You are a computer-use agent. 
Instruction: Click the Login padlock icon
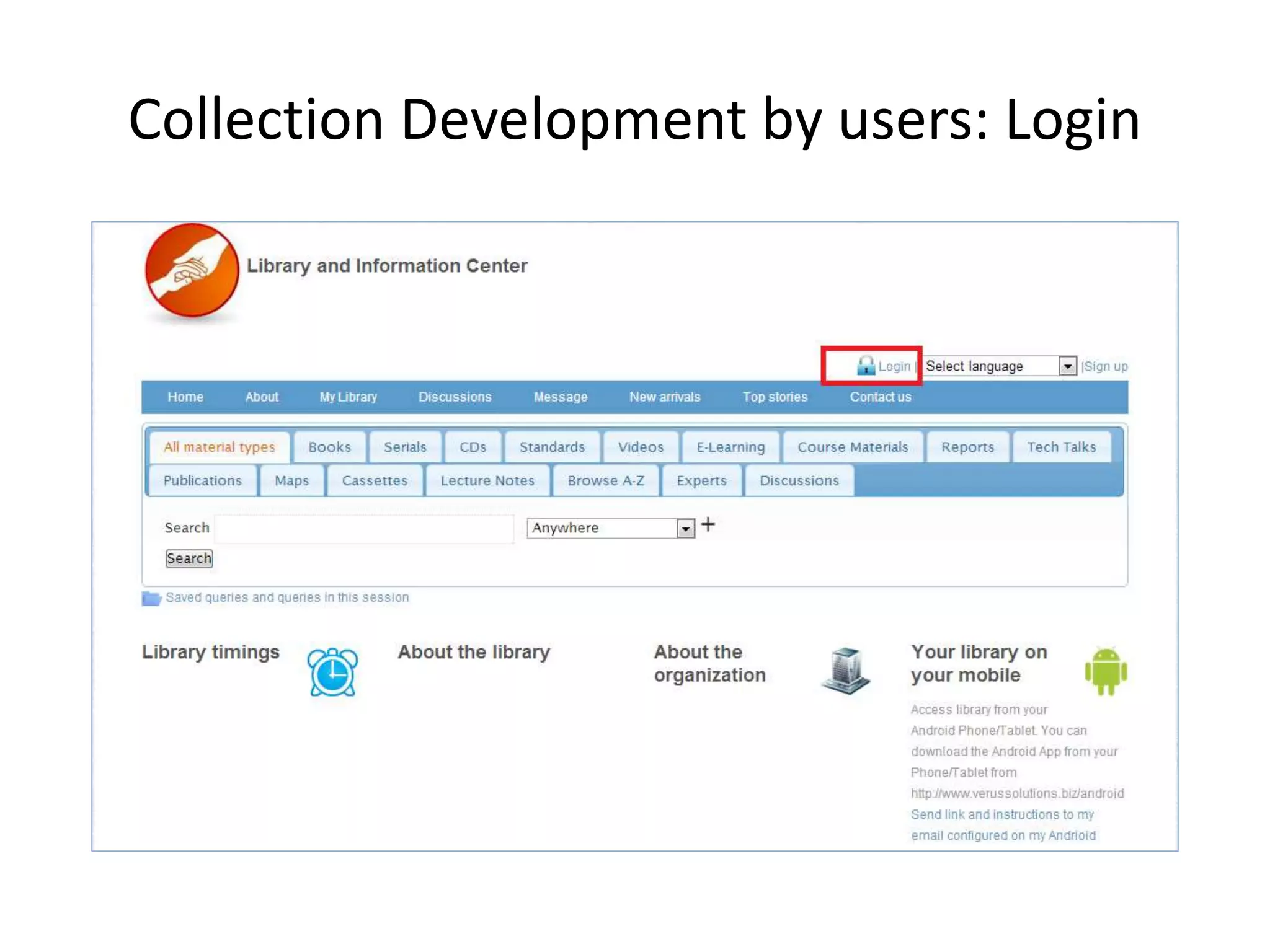click(x=865, y=365)
